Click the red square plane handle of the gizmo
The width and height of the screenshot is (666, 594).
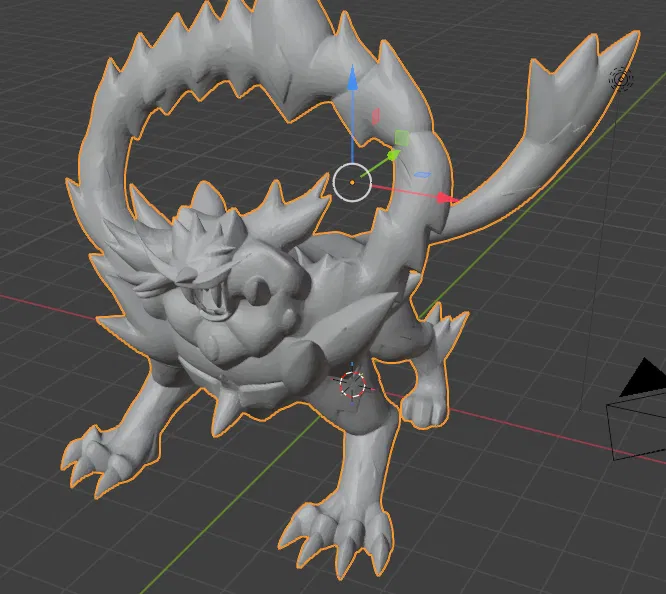click(x=375, y=116)
